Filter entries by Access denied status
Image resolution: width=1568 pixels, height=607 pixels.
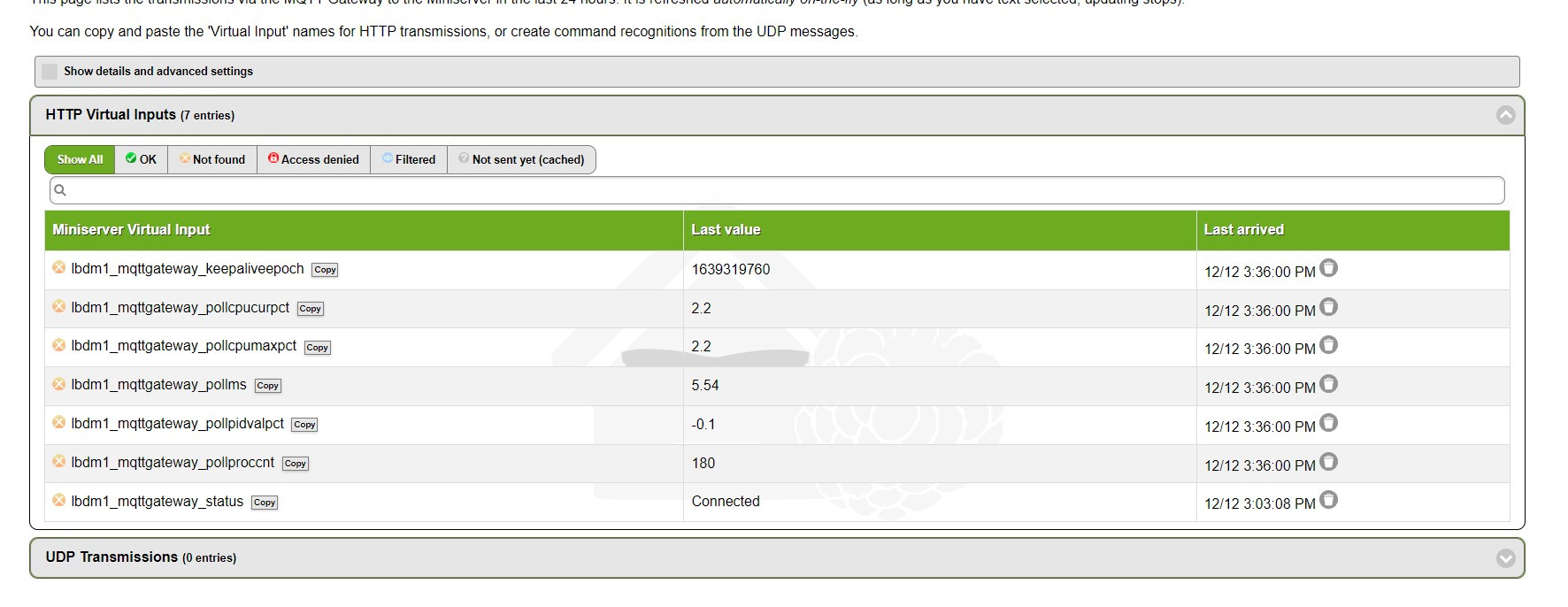[313, 159]
